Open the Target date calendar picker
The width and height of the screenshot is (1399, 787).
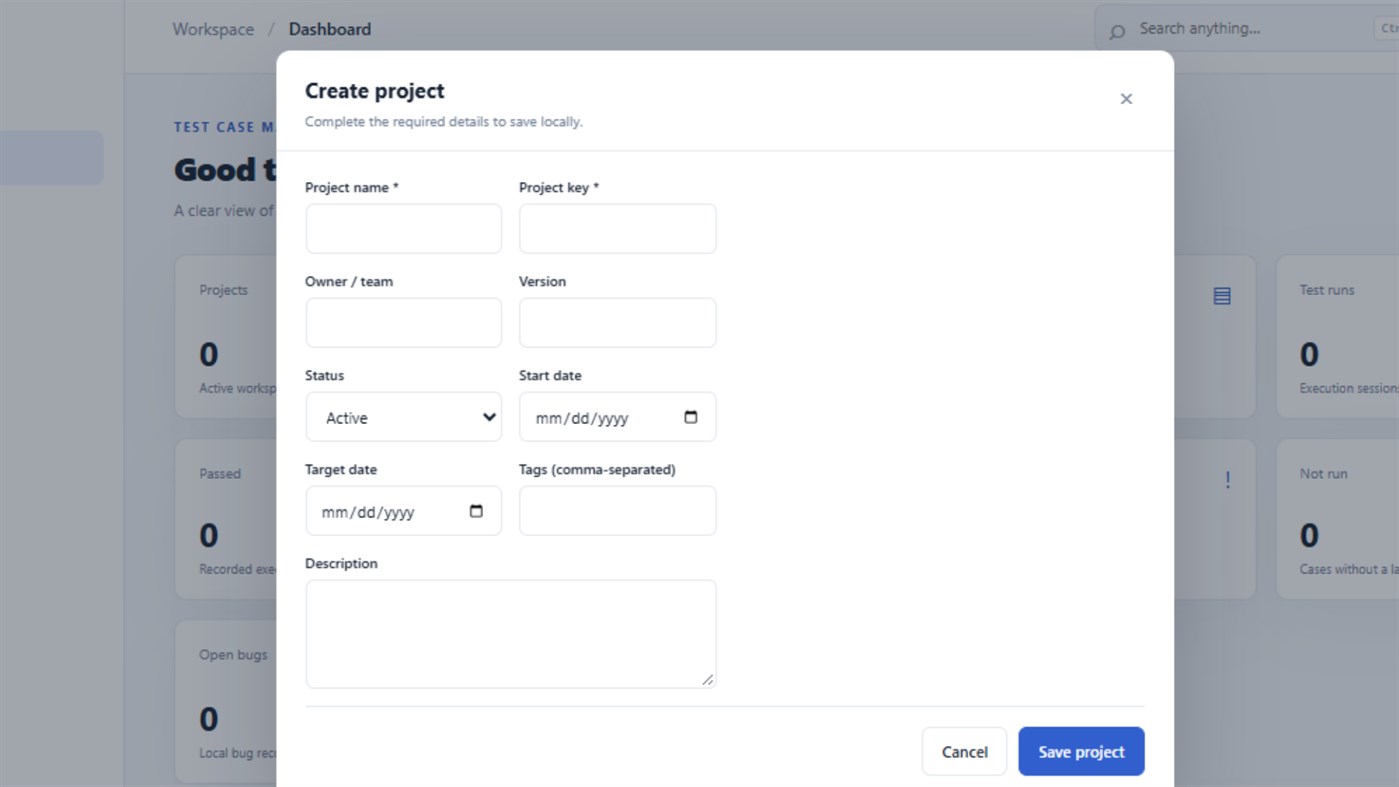click(x=476, y=511)
